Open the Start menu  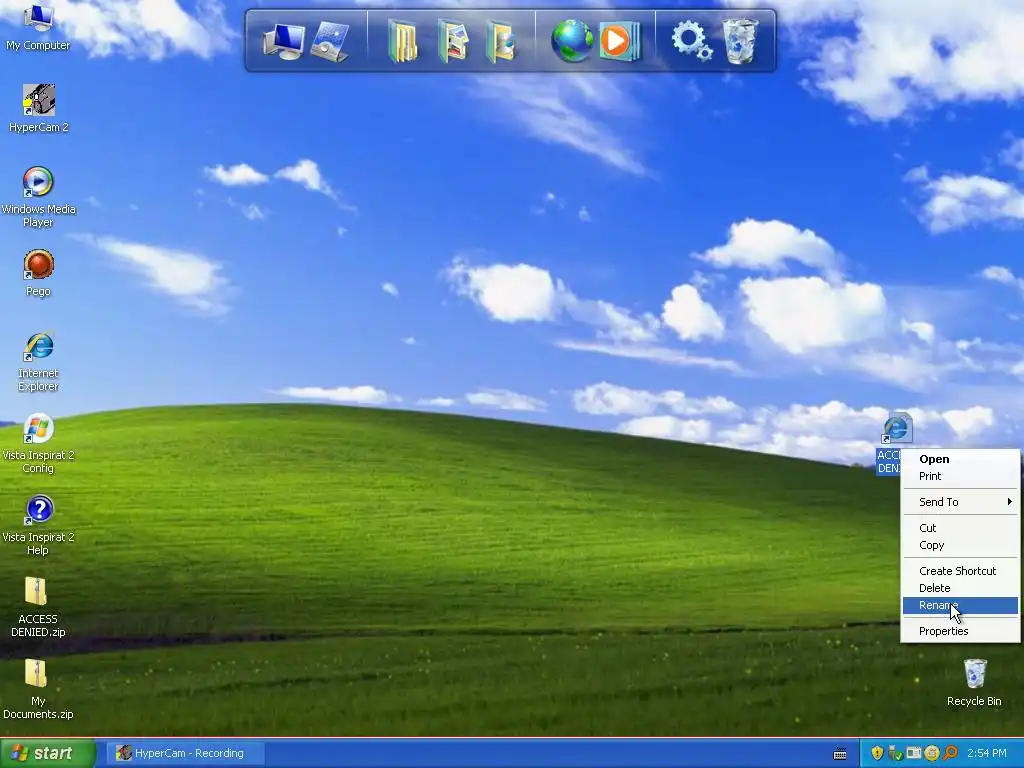47,753
